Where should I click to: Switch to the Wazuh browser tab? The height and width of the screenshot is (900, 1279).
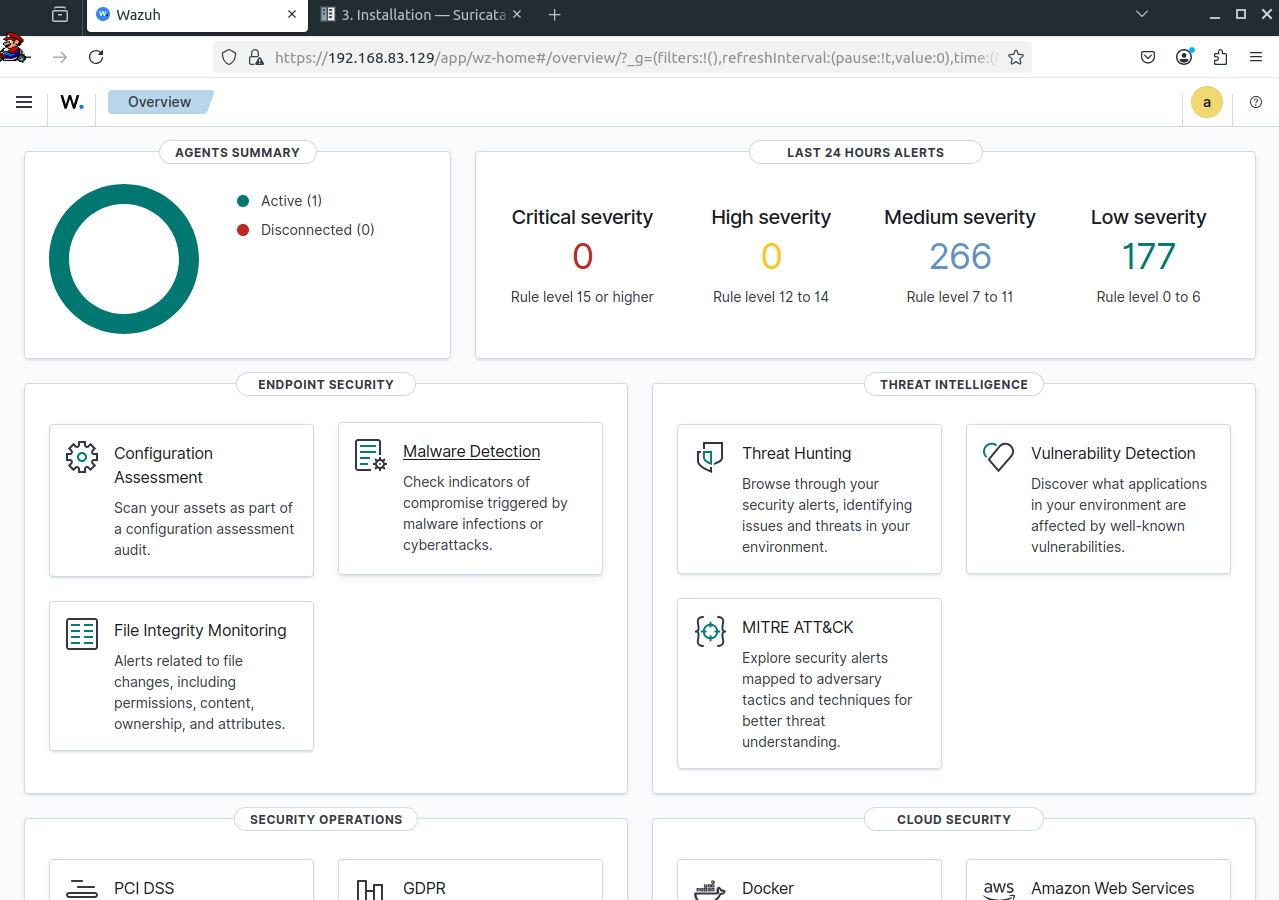pyautogui.click(x=199, y=15)
